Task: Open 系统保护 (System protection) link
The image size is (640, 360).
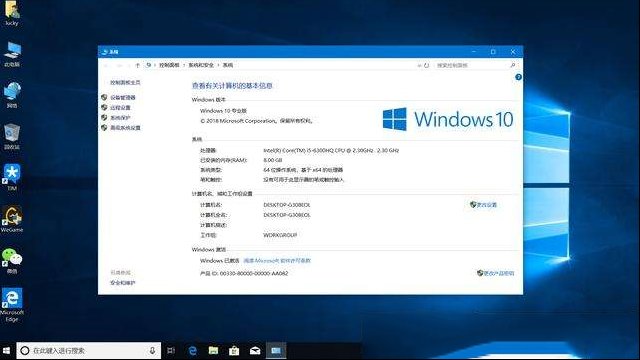Action: click(120, 118)
